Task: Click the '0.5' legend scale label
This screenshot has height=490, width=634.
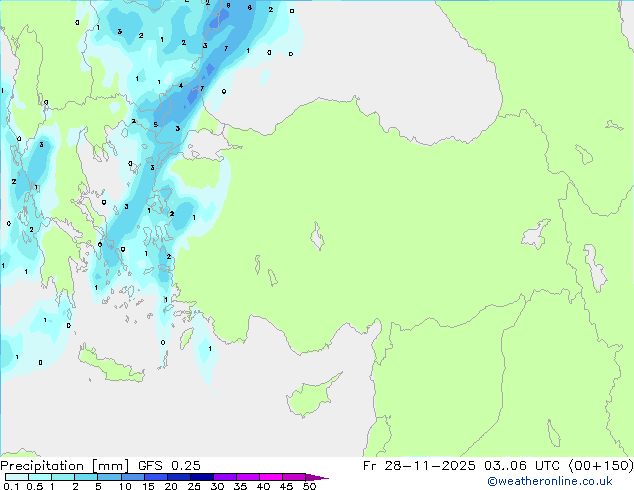Action: (x=35, y=486)
